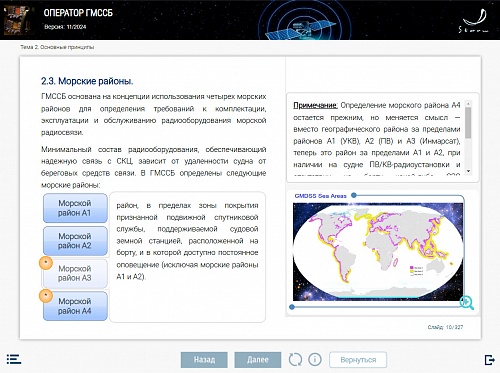The height and width of the screenshot is (373, 500).
Task: Click the note panel scrollbar thumb
Action: [468, 122]
